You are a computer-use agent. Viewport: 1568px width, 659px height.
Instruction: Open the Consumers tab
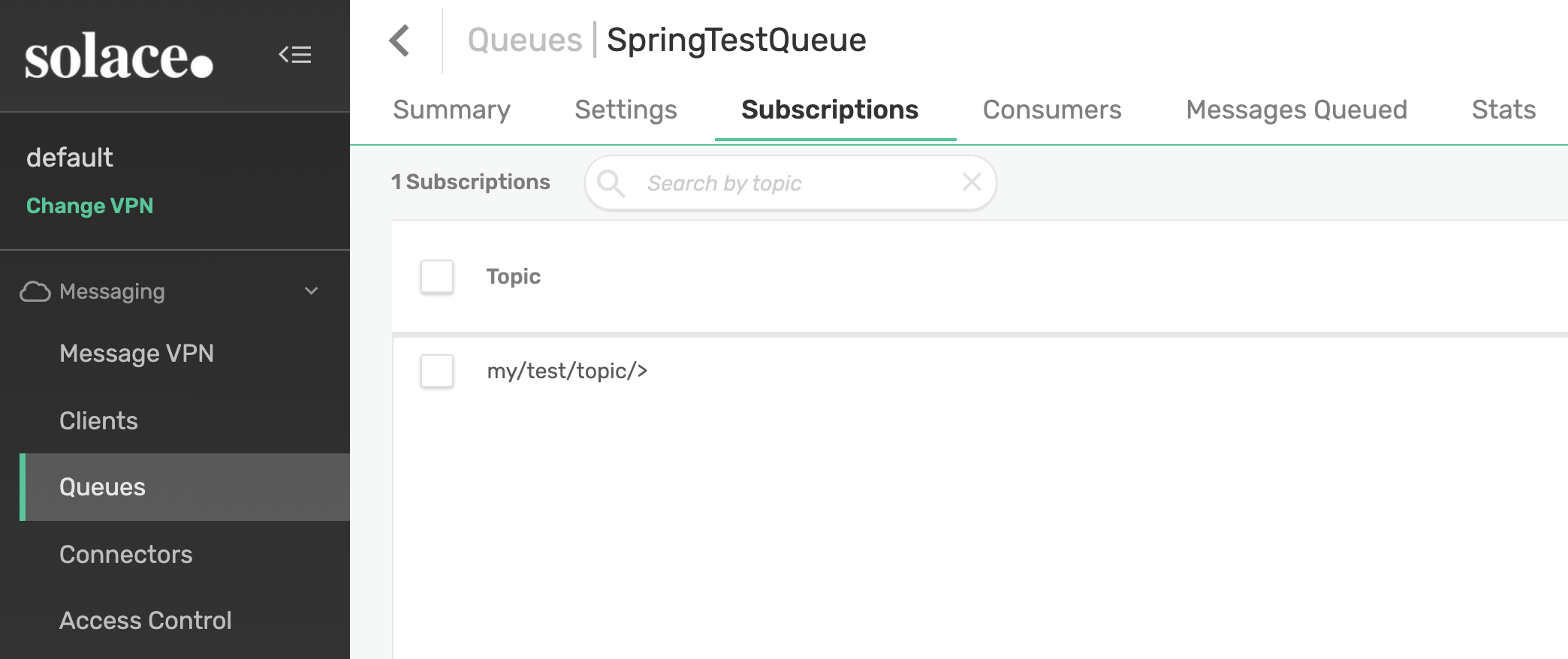click(x=1052, y=110)
